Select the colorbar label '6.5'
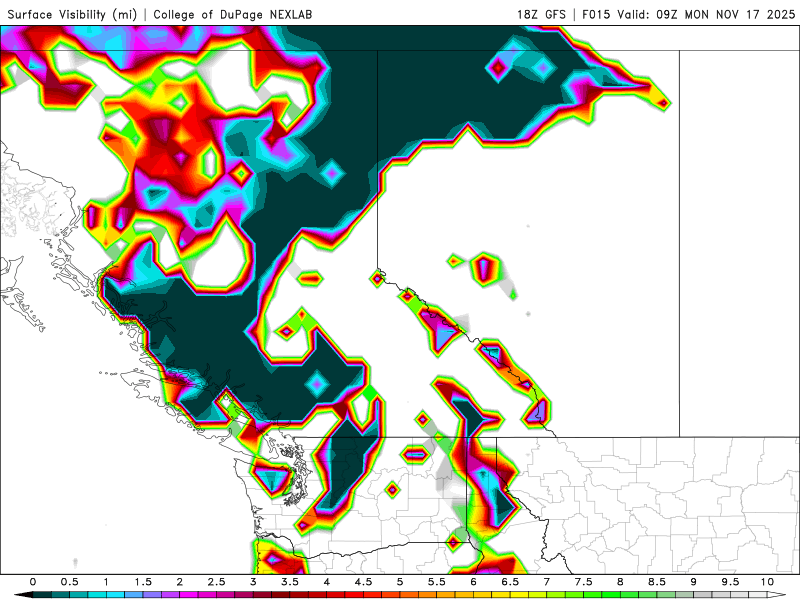The width and height of the screenshot is (800, 600). pyautogui.click(x=510, y=582)
